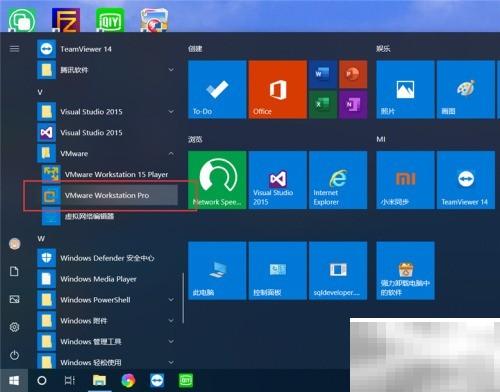Open the 腾讯软件 folder entry

[107, 70]
